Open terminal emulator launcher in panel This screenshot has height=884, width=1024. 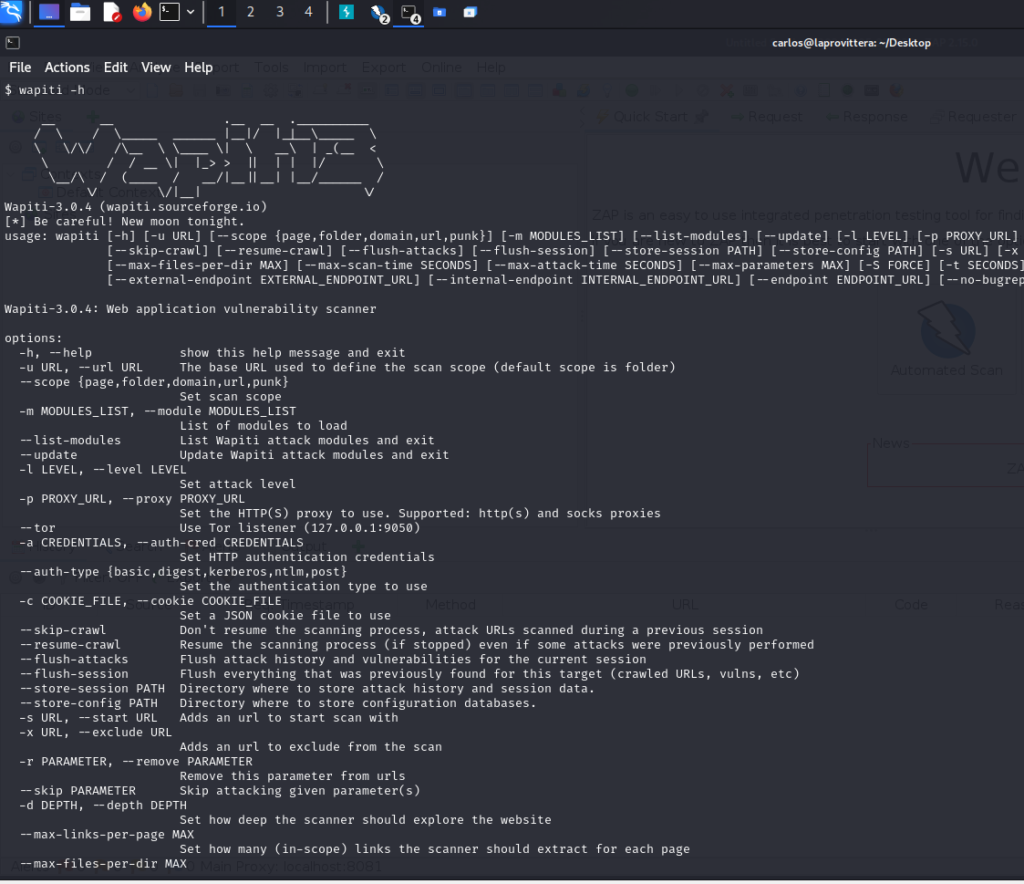click(x=171, y=13)
